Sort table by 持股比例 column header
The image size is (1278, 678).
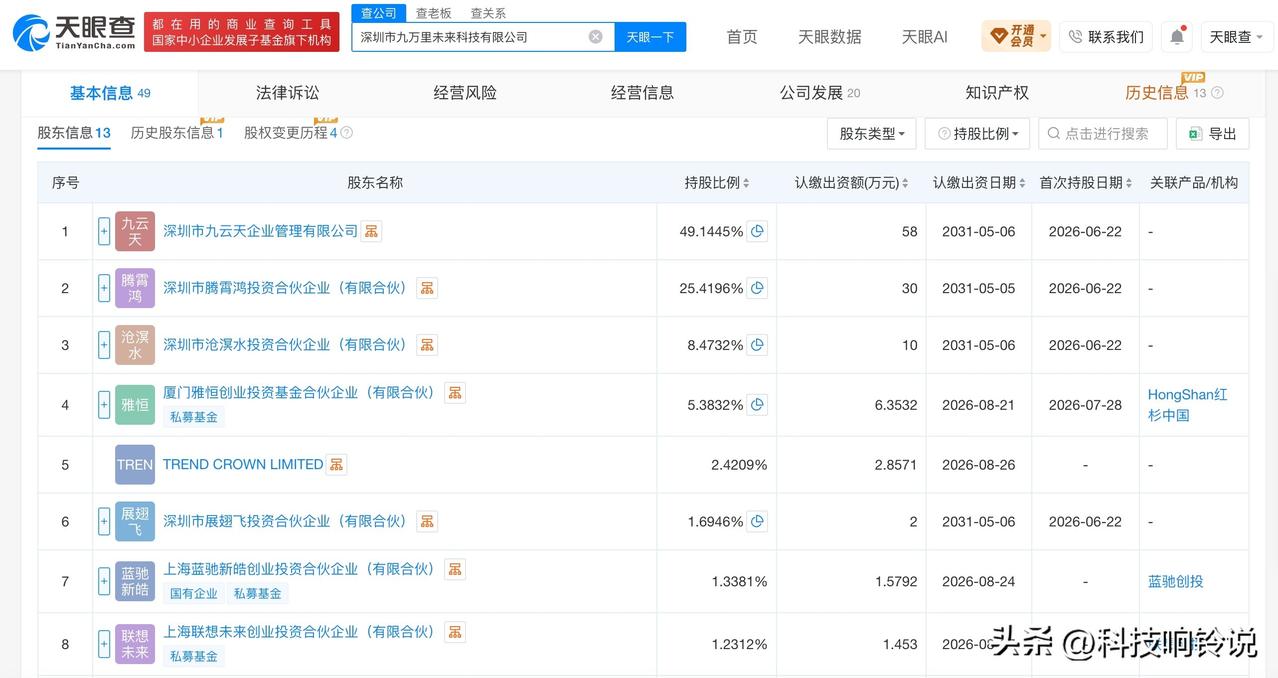[717, 182]
